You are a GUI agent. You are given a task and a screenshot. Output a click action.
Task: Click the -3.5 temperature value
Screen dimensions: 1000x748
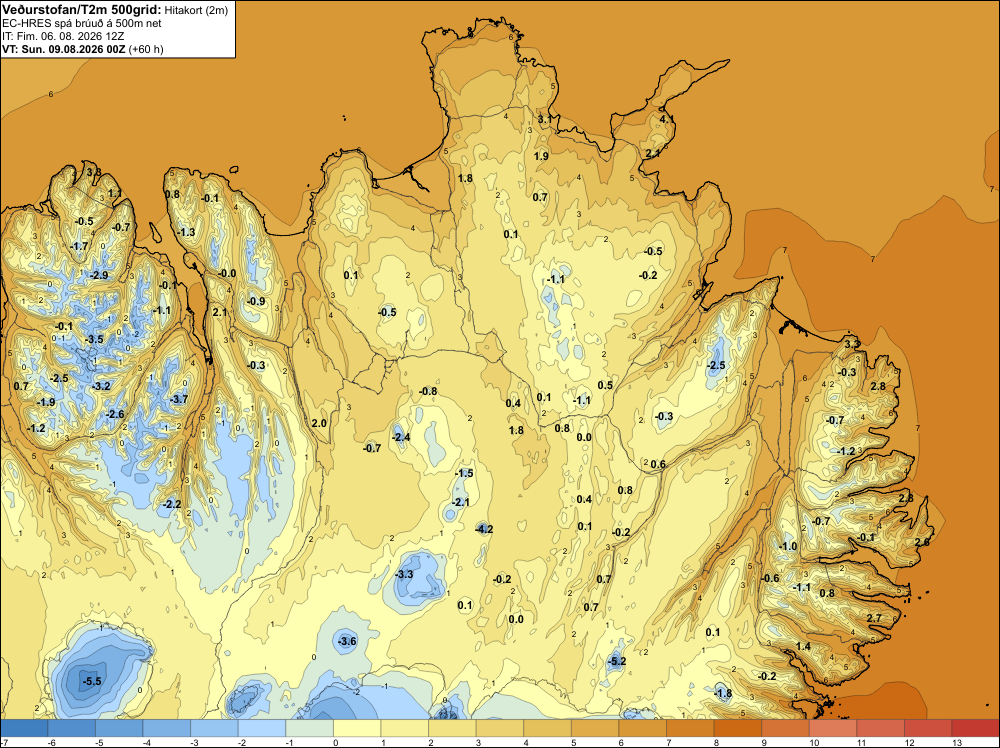click(x=94, y=339)
